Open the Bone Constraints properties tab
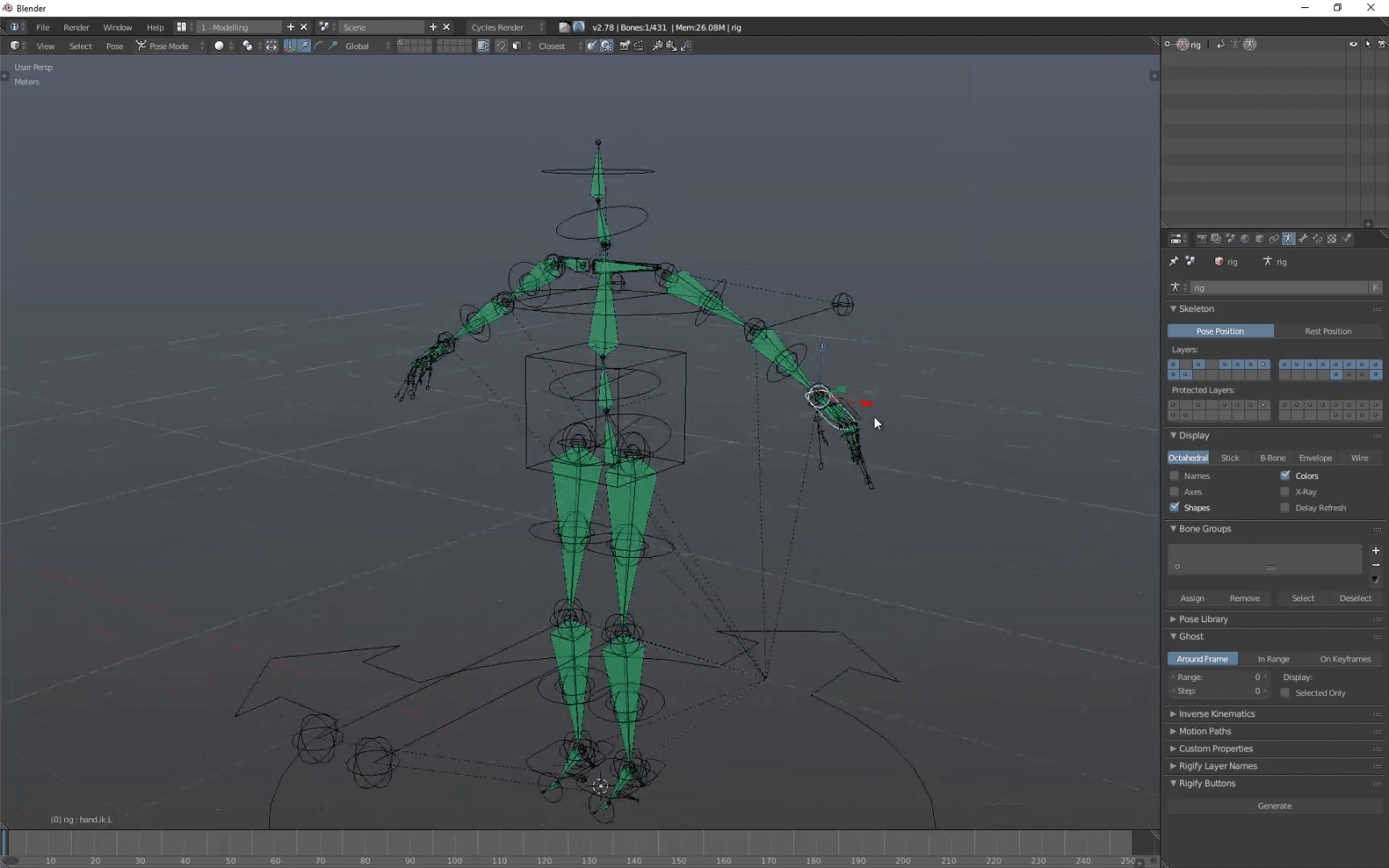This screenshot has width=1389, height=868. coord(1317,239)
